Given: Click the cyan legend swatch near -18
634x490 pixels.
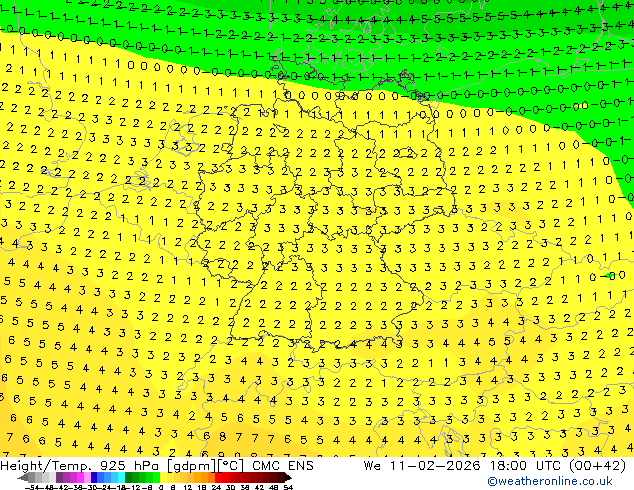Looking at the screenshot, I should (x=122, y=477).
